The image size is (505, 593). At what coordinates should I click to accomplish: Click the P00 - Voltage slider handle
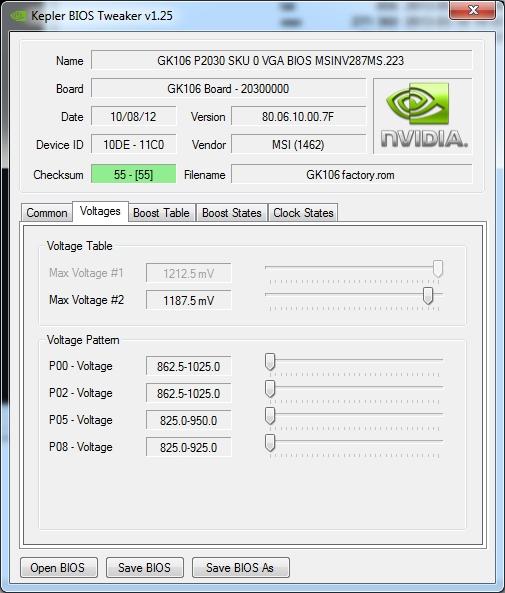(x=270, y=362)
